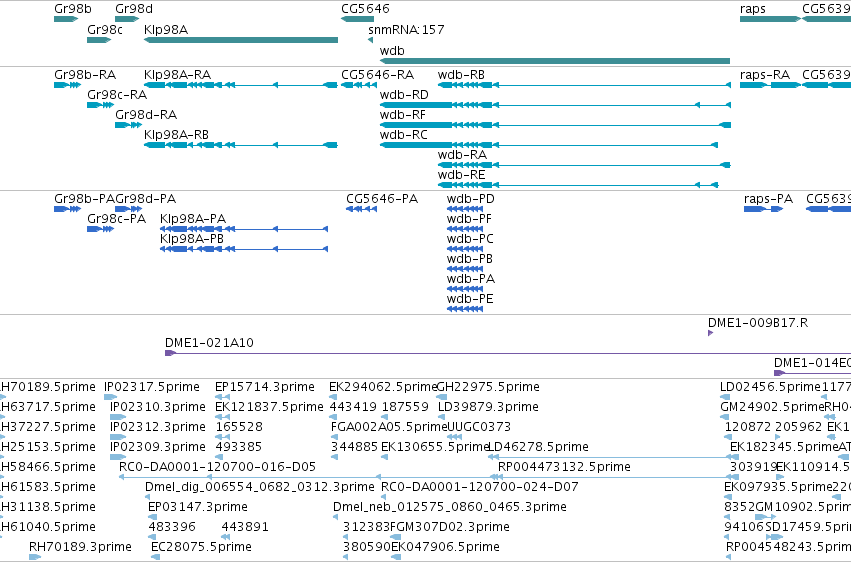The height and width of the screenshot is (562, 851).
Task: Select the snmRNA:157 feature label
Action: 406,29
